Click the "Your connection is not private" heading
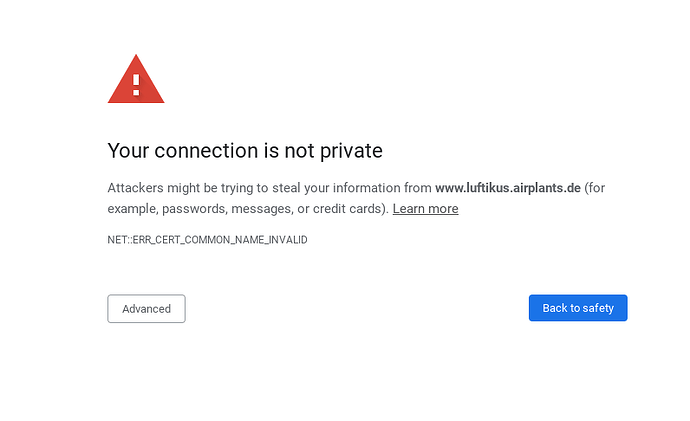The width and height of the screenshot is (690, 421). [x=245, y=151]
